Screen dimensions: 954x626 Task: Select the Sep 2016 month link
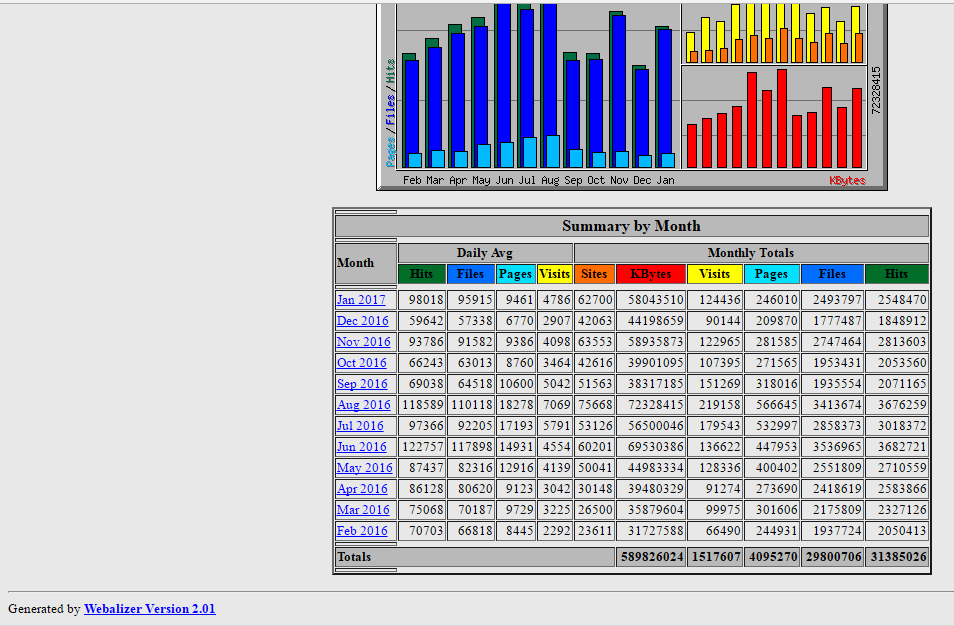(x=362, y=384)
